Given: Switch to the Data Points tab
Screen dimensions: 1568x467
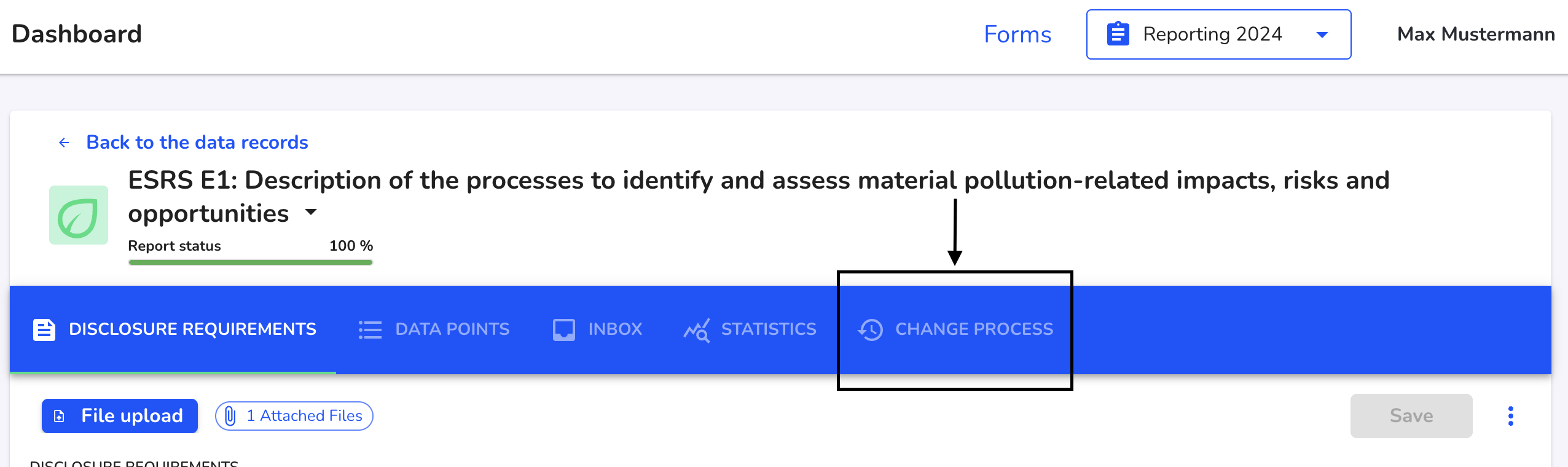Looking at the screenshot, I should point(434,330).
